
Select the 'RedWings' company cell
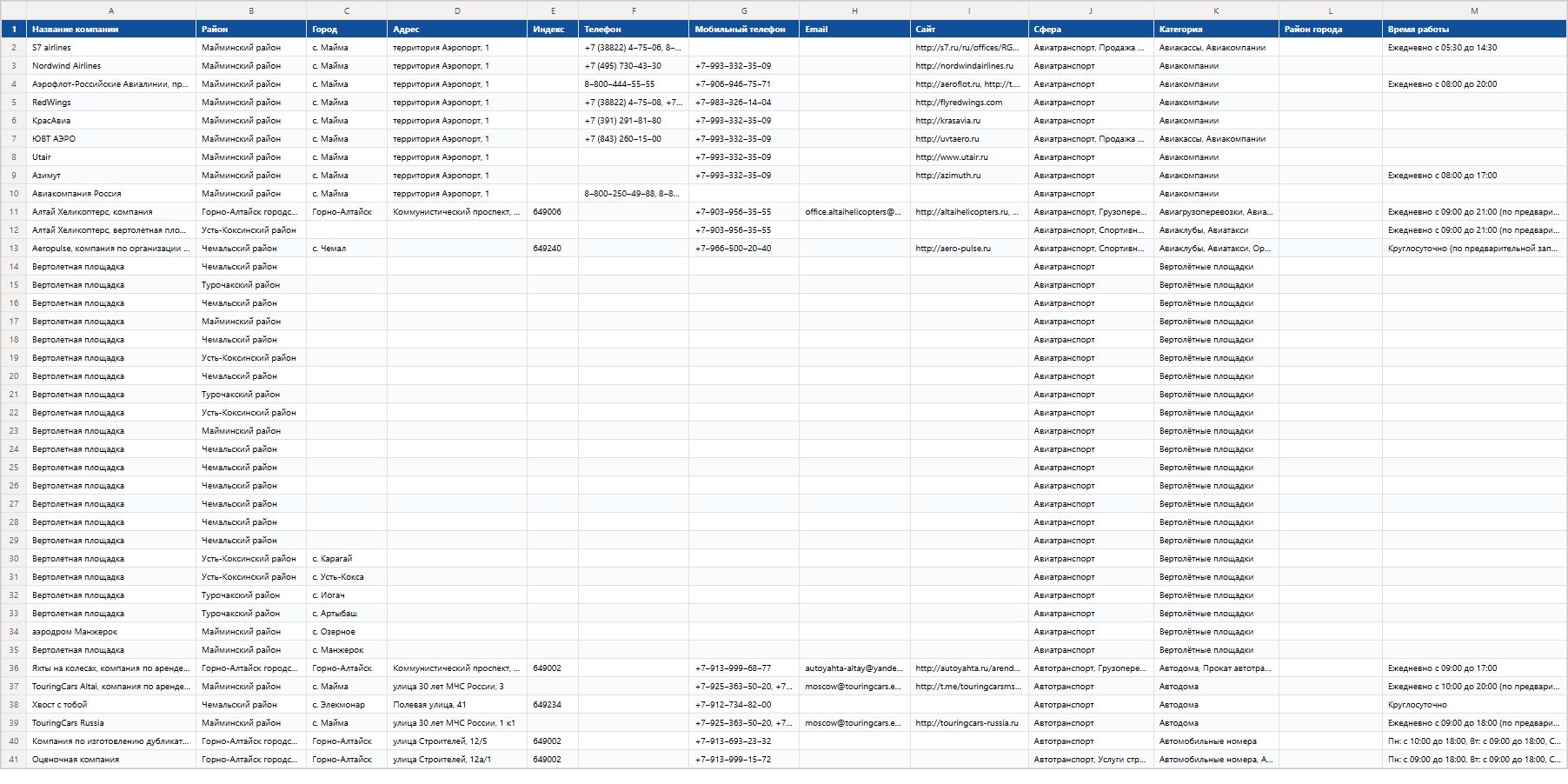click(111, 103)
